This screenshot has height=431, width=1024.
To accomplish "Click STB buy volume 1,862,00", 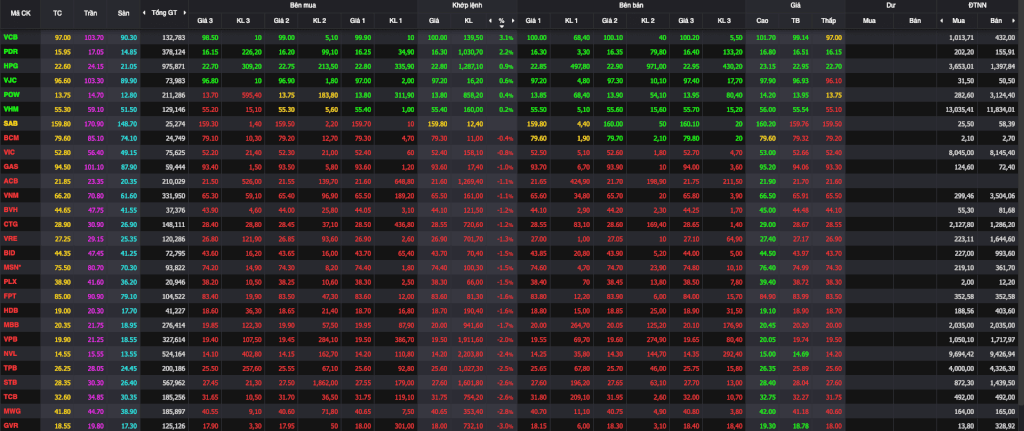I will pyautogui.click(x=323, y=382).
